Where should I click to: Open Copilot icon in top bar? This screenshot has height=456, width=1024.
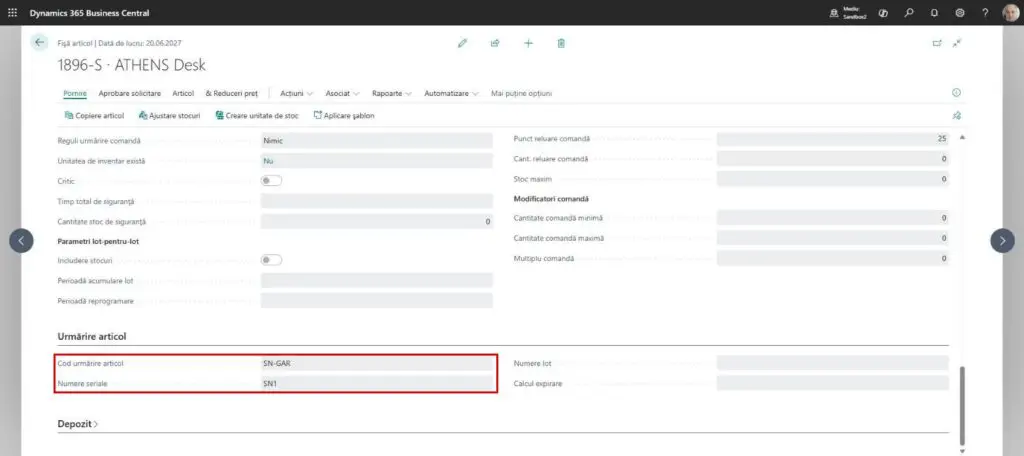(x=884, y=12)
